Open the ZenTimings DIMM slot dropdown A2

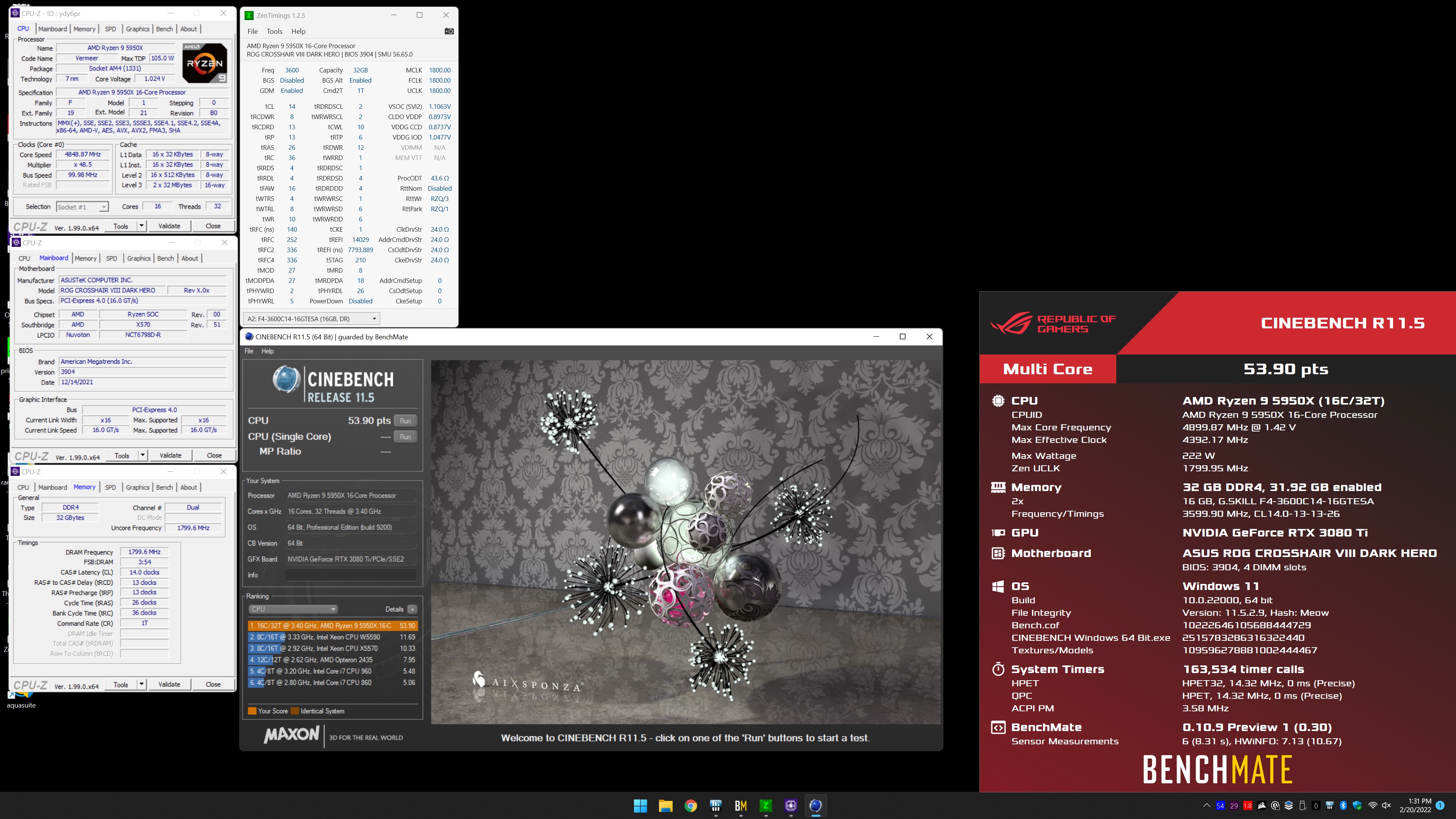pos(311,319)
